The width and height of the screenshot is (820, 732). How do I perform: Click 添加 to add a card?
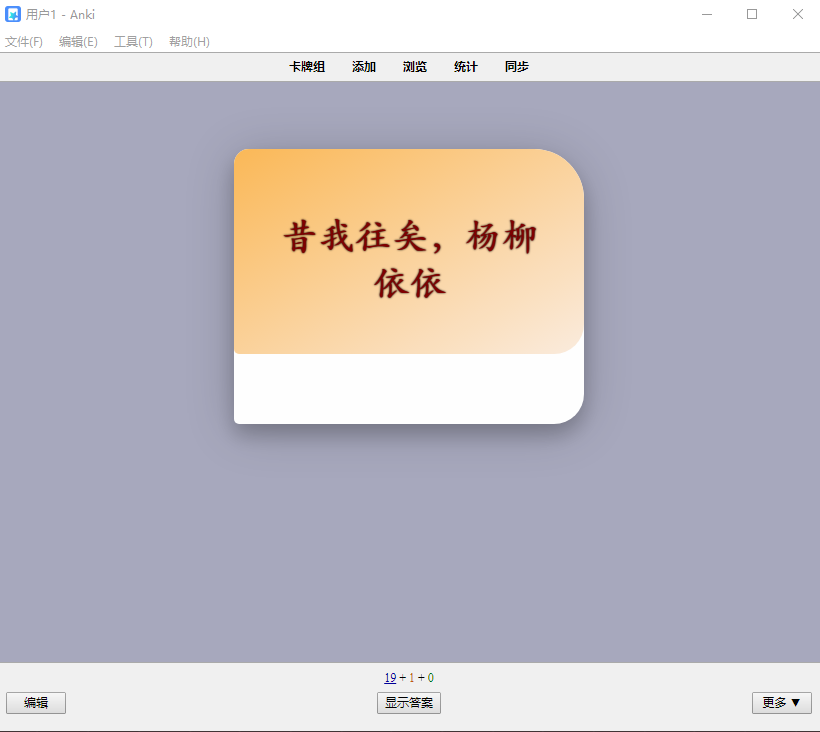(x=363, y=67)
